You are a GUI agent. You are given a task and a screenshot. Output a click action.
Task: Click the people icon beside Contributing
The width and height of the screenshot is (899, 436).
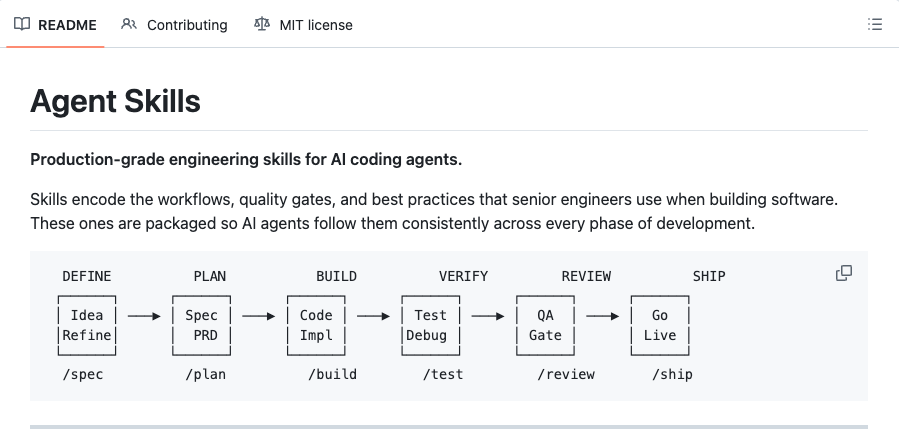point(129,24)
